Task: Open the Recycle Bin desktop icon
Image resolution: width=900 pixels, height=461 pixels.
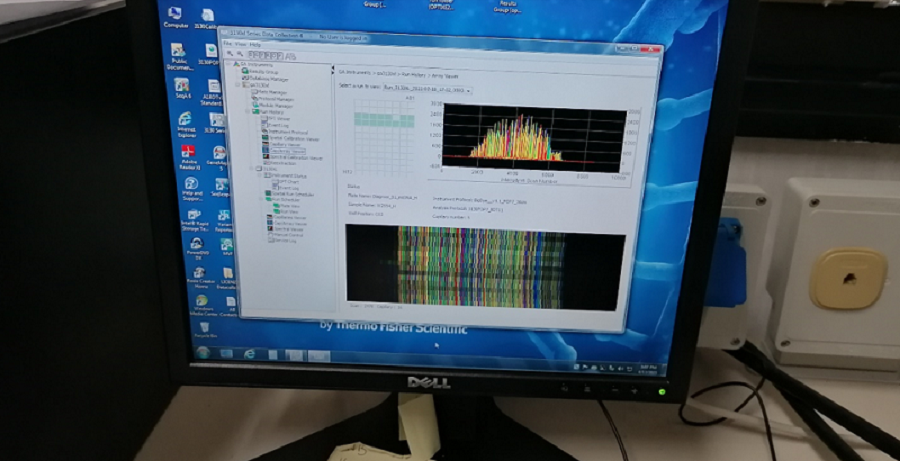Action: (204, 326)
